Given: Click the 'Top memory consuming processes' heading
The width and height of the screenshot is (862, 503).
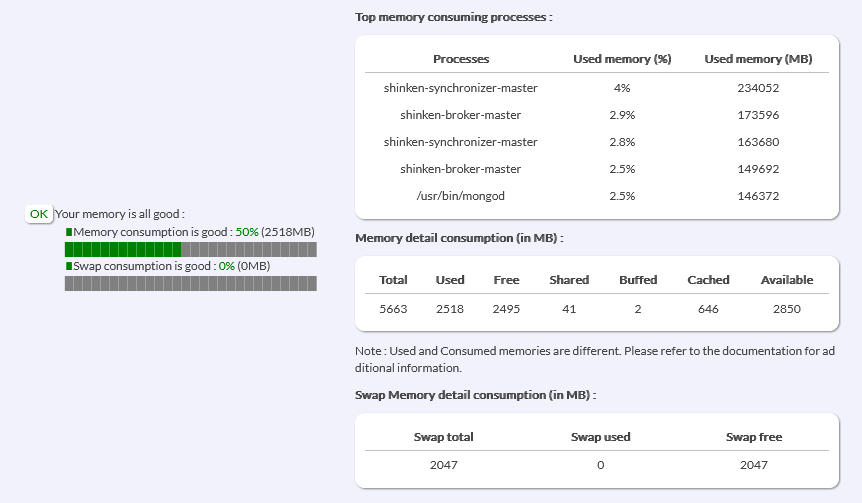Looking at the screenshot, I should pyautogui.click(x=453, y=18).
